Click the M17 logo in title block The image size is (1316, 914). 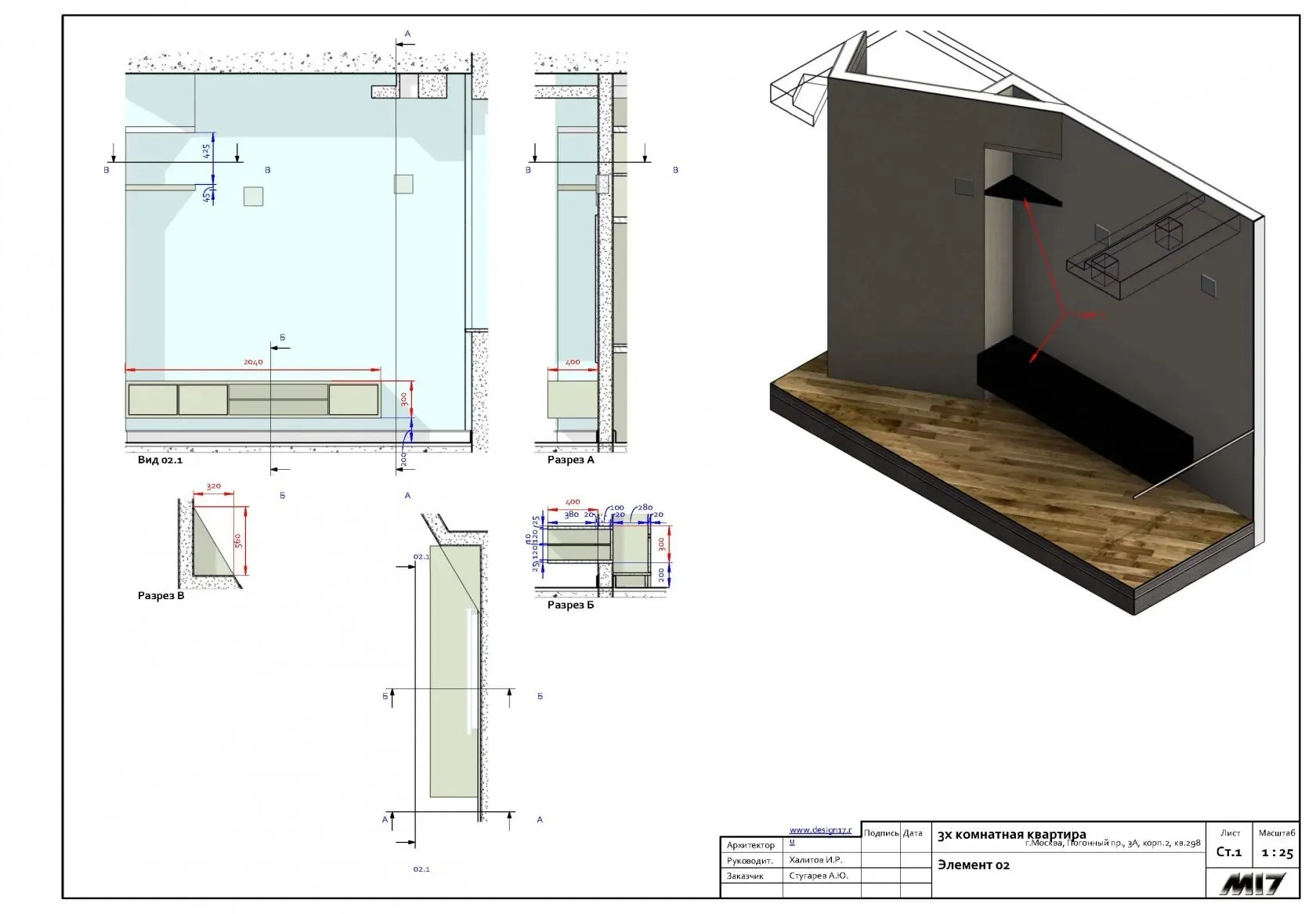(1252, 884)
